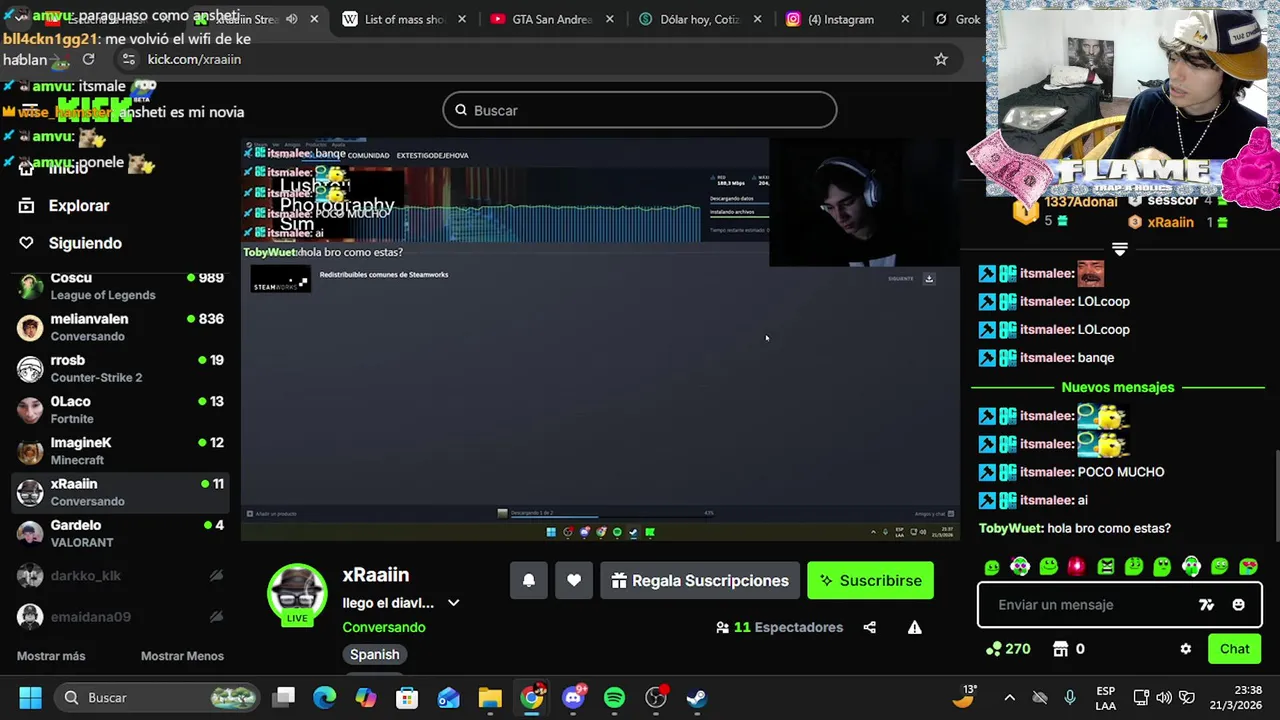Viewport: 1280px width, 720px height.
Task: Send message with the Chat button
Action: (1234, 649)
